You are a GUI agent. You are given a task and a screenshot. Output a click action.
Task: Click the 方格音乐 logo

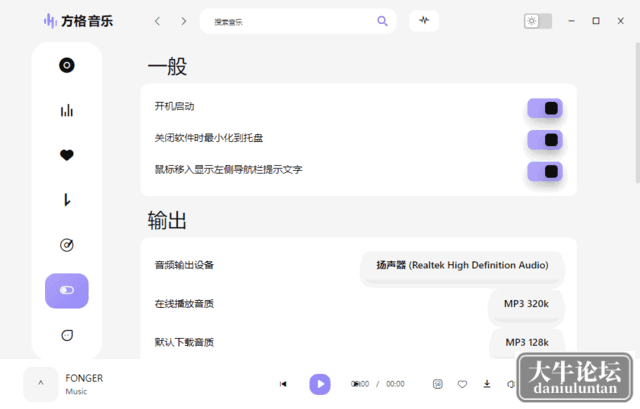pos(78,21)
